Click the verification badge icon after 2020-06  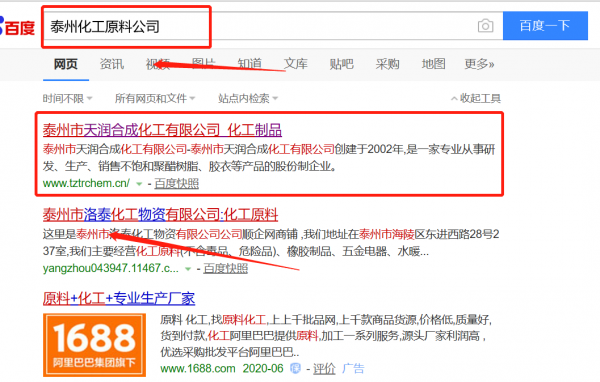[295, 369]
